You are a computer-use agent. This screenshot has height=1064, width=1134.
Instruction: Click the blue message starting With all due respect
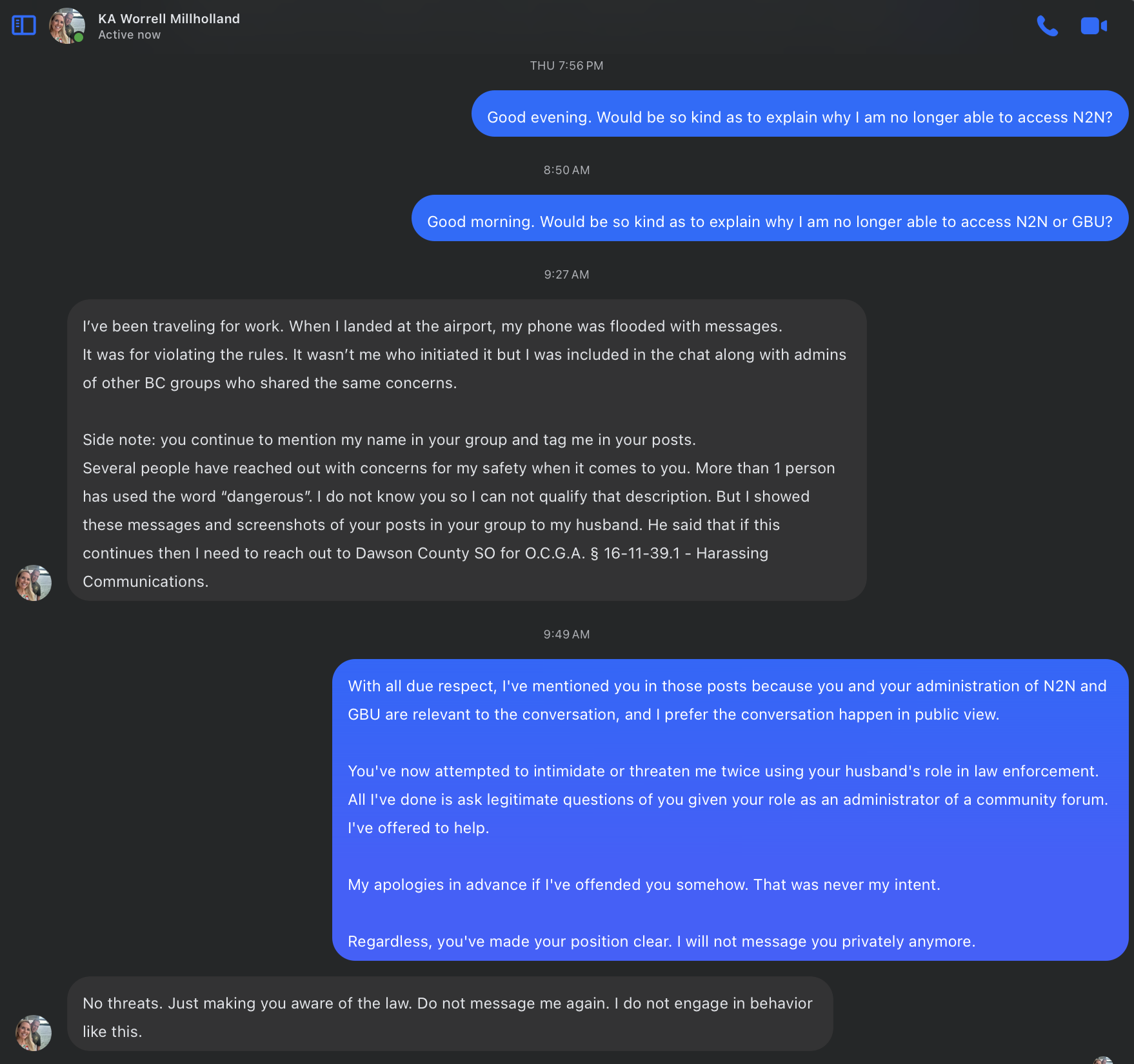click(730, 810)
